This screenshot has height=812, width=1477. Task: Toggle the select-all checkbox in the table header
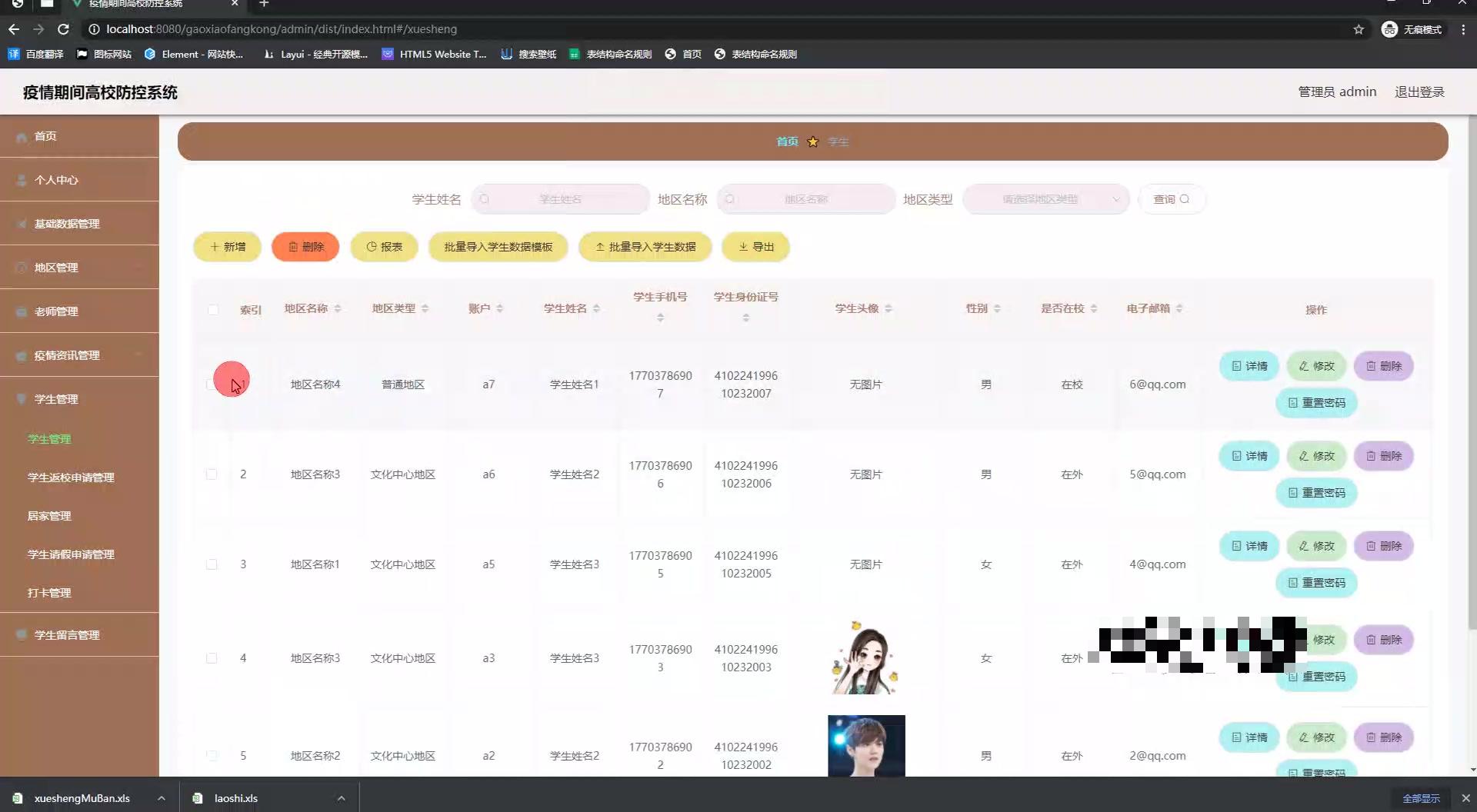[x=213, y=310]
